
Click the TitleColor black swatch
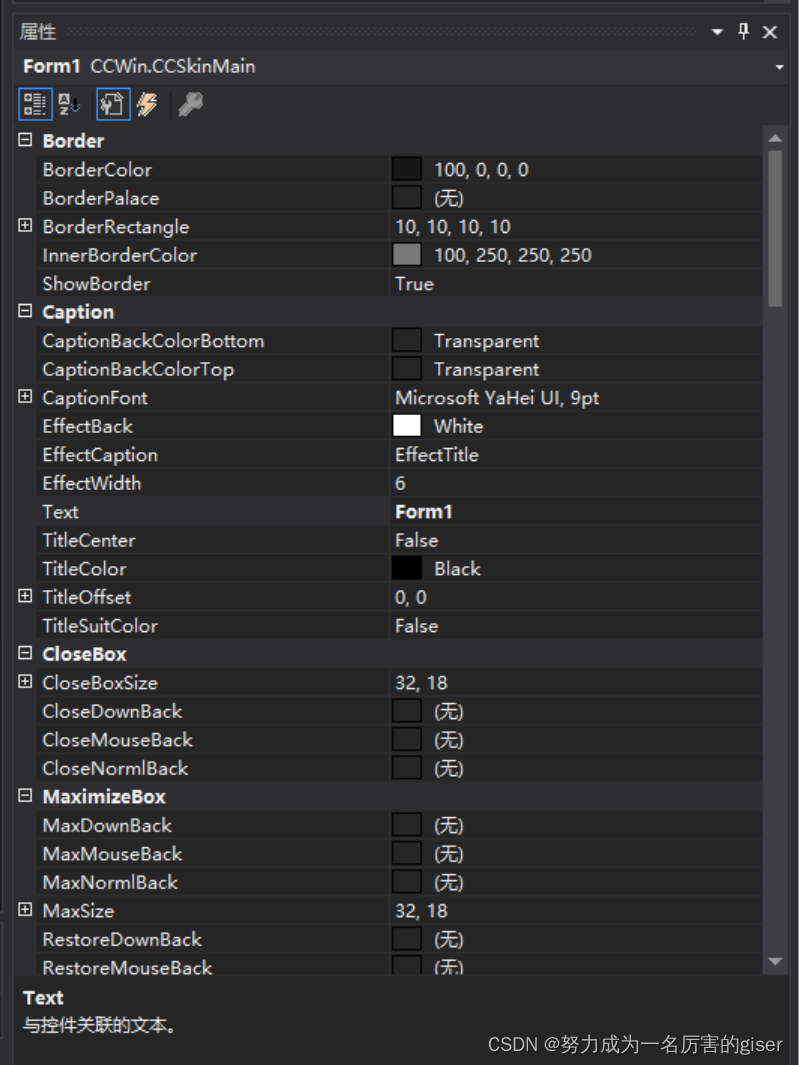point(406,568)
